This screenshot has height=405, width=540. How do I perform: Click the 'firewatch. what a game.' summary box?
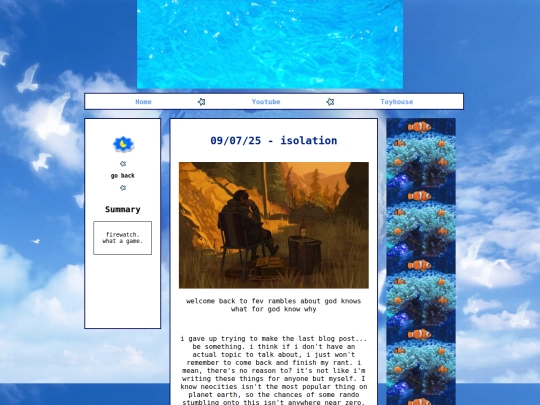point(123,238)
